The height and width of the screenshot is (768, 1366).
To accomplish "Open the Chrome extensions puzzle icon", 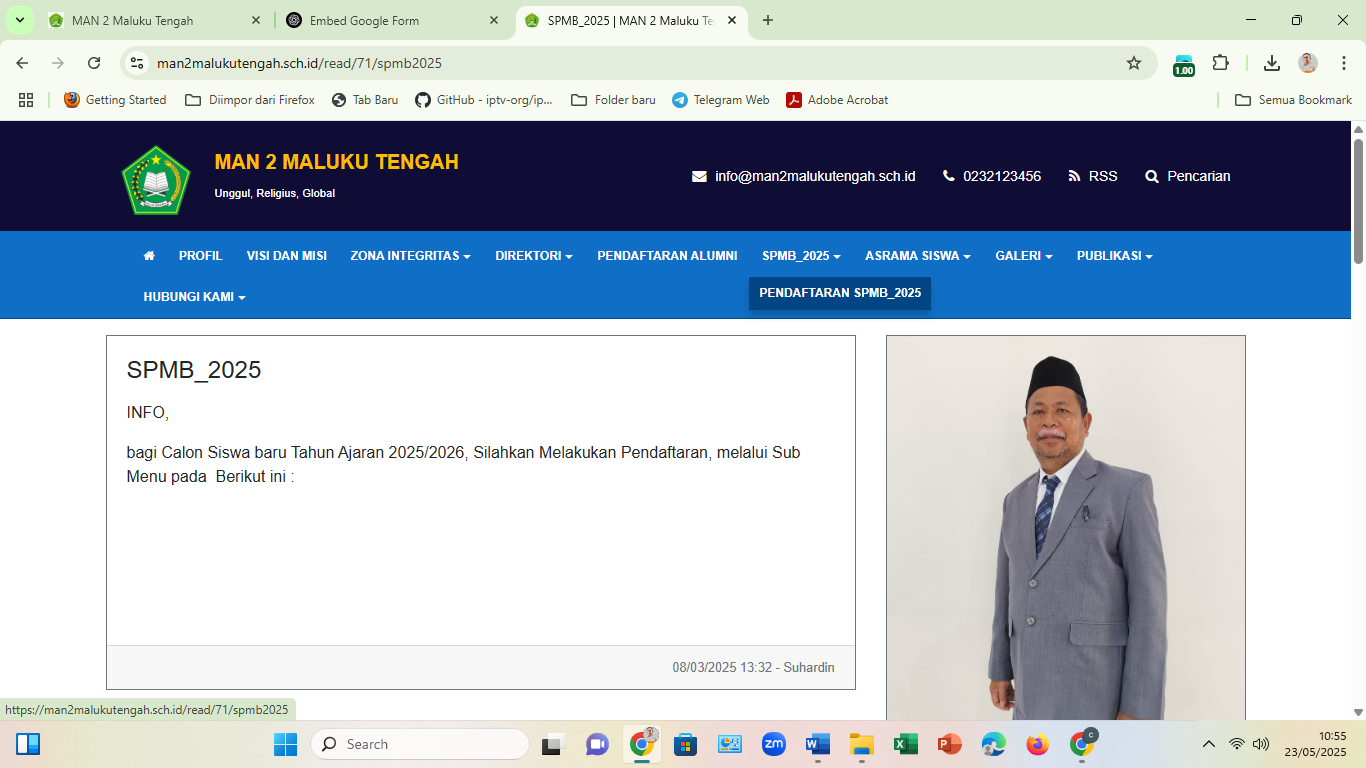I will pyautogui.click(x=1220, y=63).
